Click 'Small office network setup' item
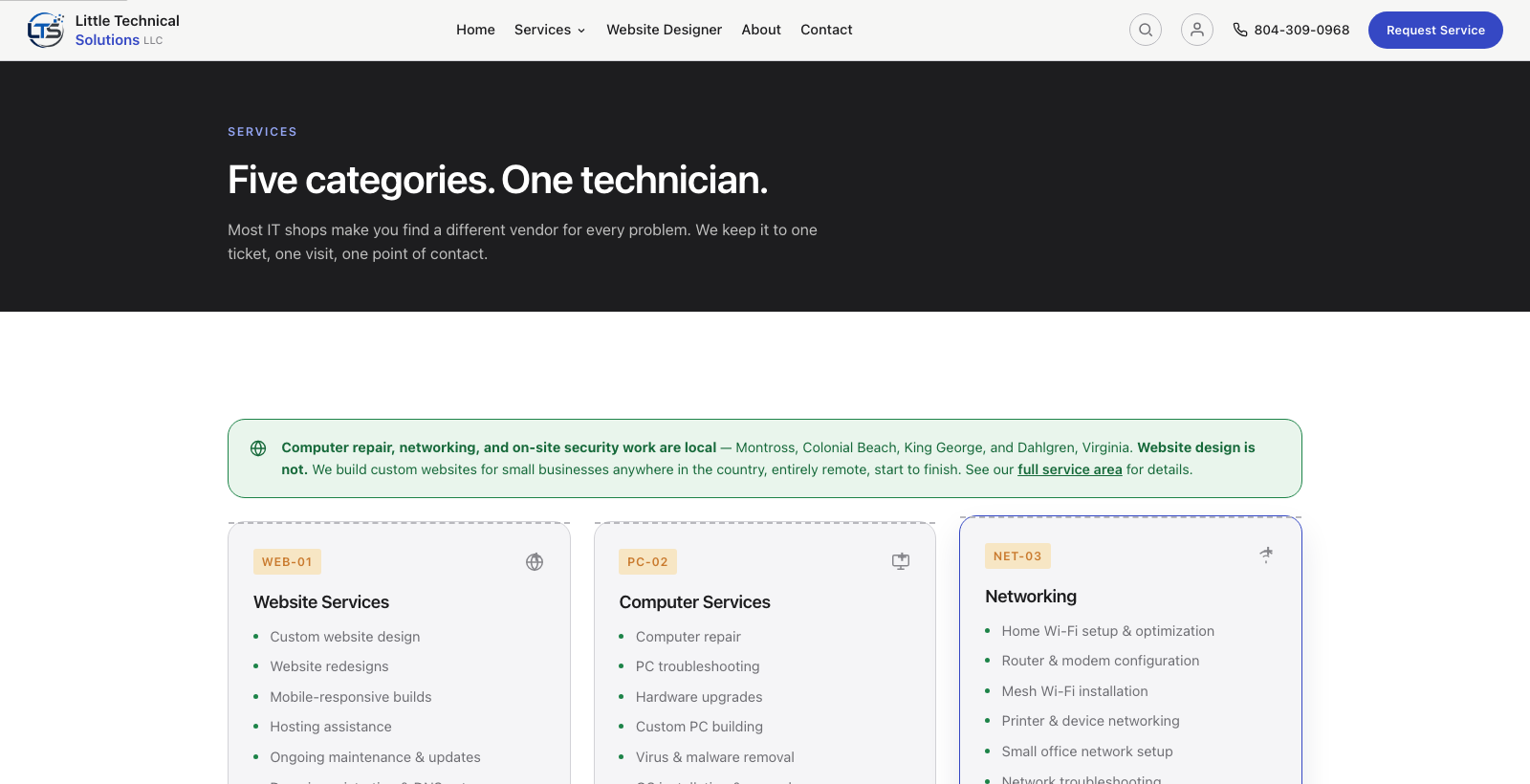The width and height of the screenshot is (1530, 784). tap(1086, 751)
